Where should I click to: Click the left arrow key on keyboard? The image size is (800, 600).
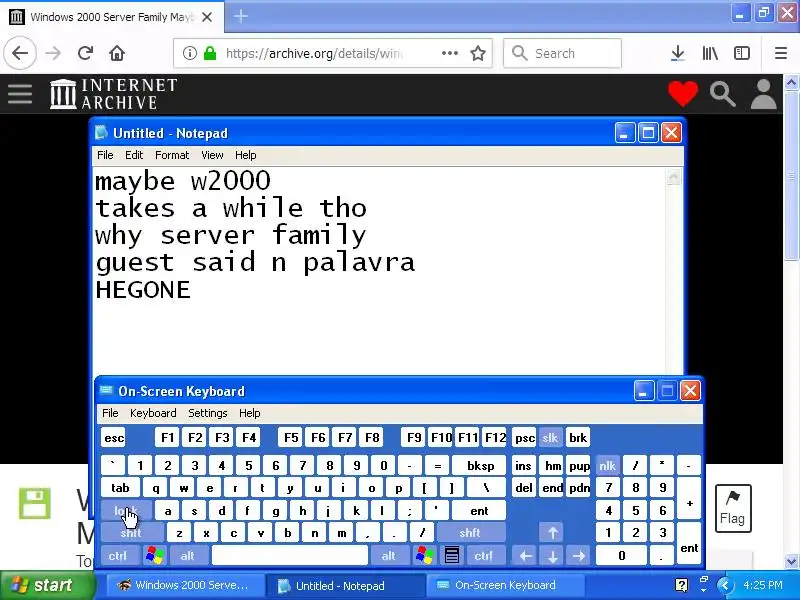(x=526, y=555)
